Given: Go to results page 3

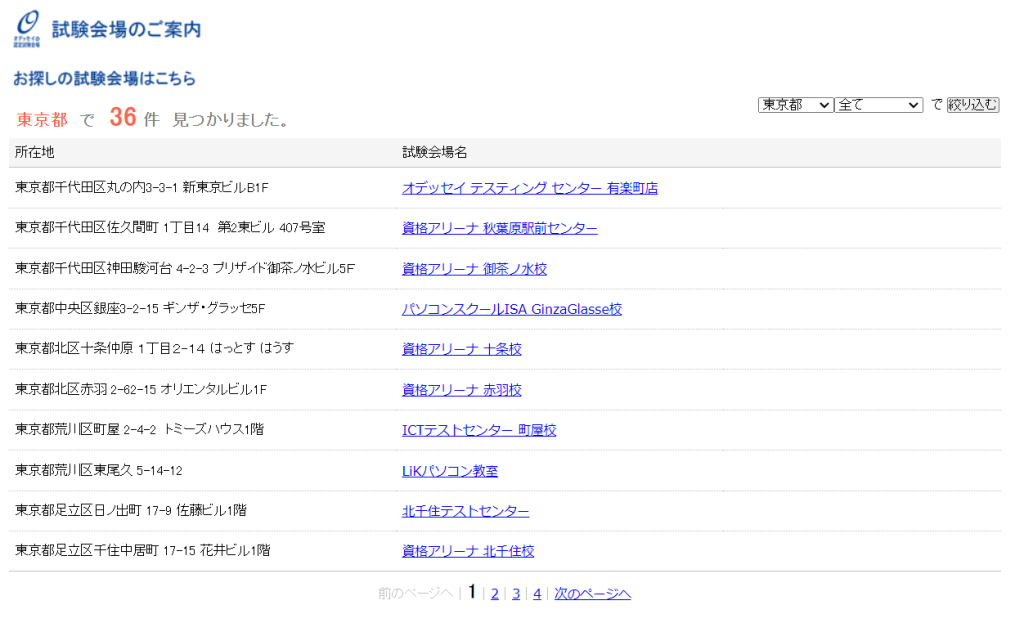Looking at the screenshot, I should click(516, 593).
